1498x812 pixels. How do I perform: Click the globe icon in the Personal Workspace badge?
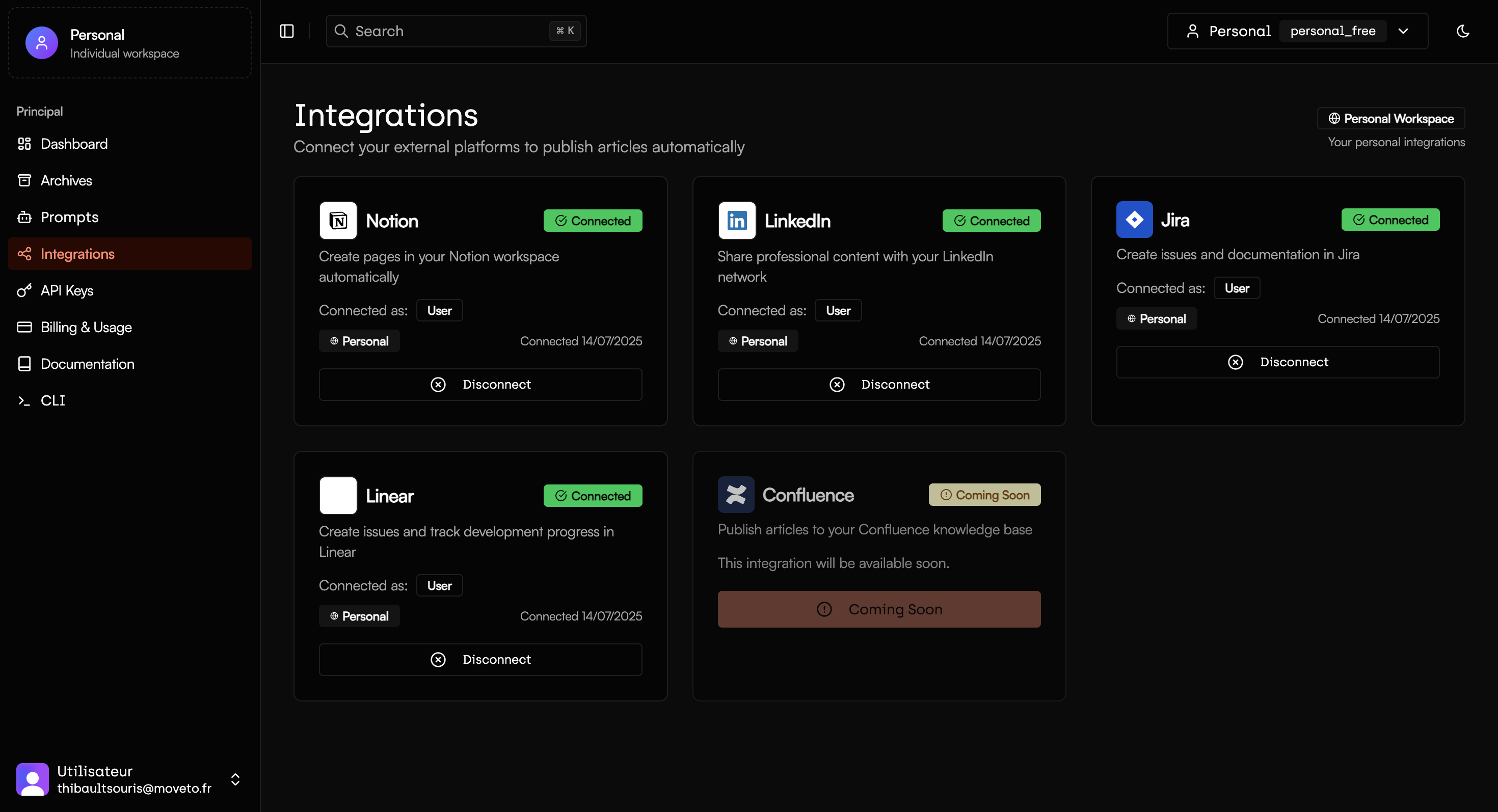(1334, 118)
